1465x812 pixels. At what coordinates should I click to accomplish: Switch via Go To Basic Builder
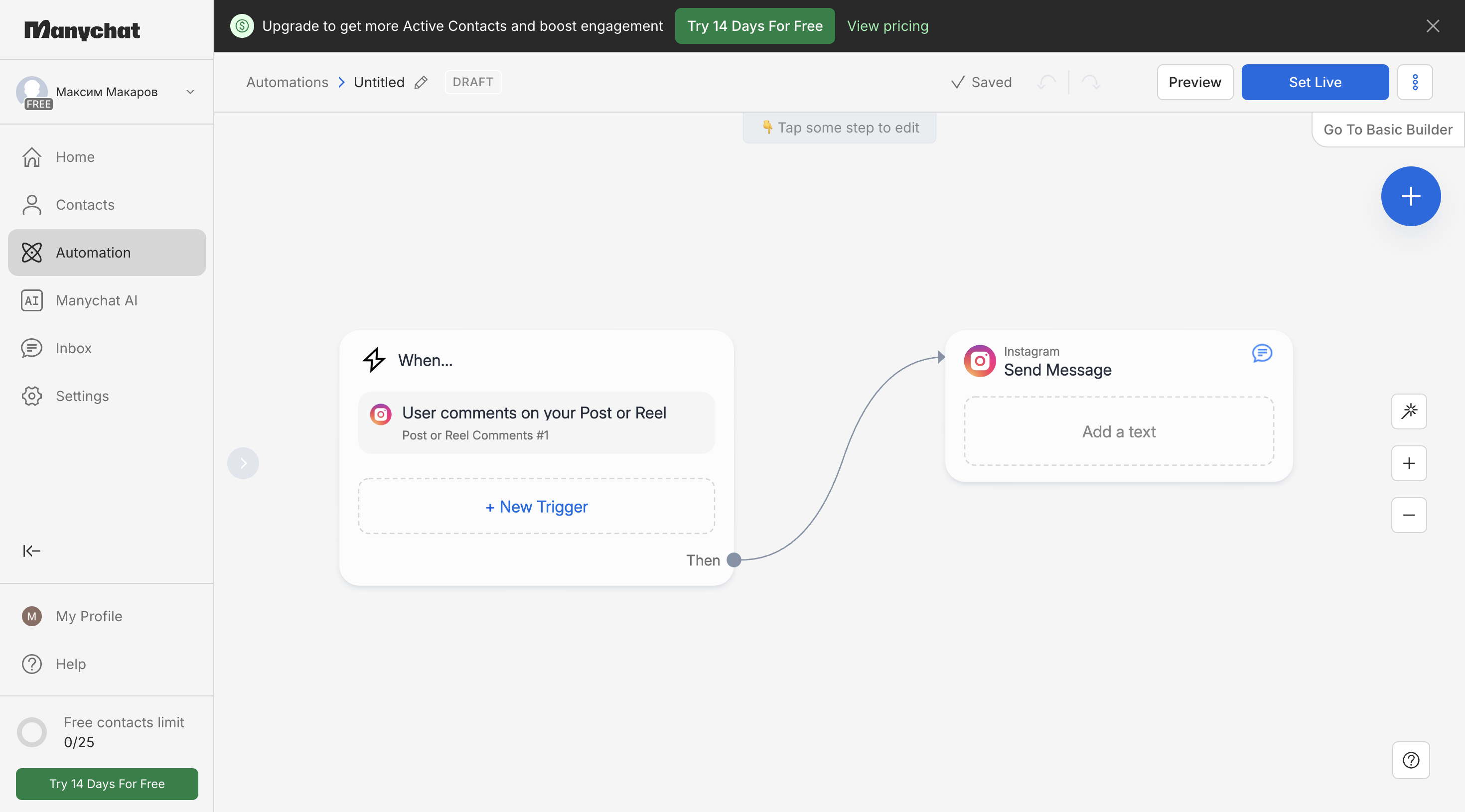1388,129
